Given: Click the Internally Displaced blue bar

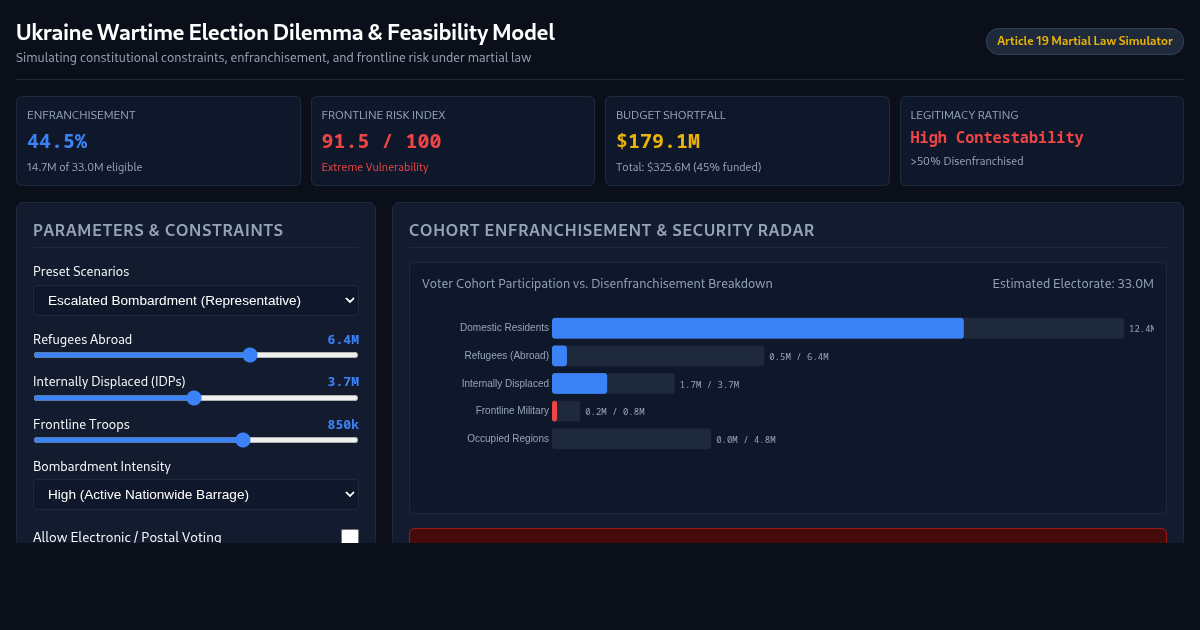Looking at the screenshot, I should (x=580, y=384).
